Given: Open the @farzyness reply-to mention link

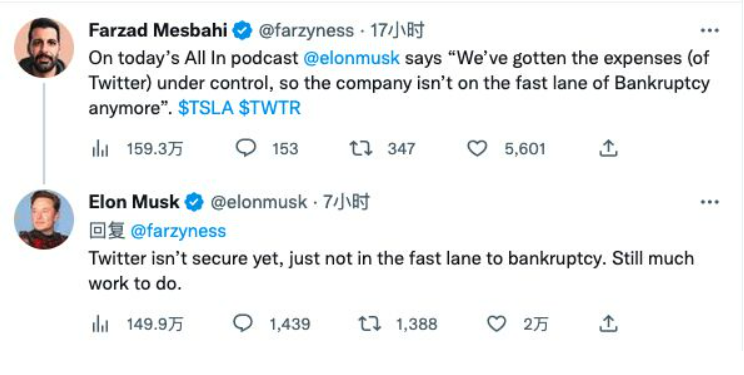Looking at the screenshot, I should 178,232.
